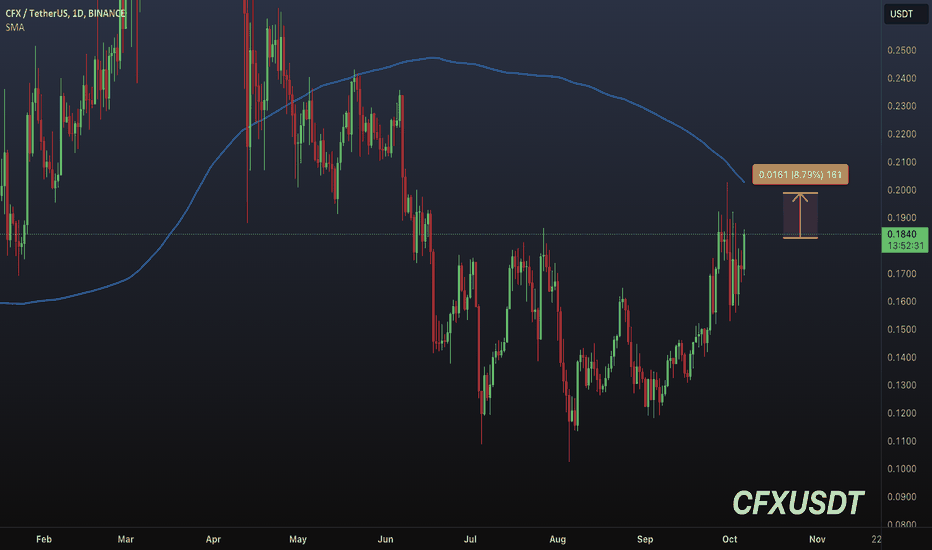Screen dimensions: 932x550
Task: Click the 0.1840 current price label
Action: [x=902, y=234]
